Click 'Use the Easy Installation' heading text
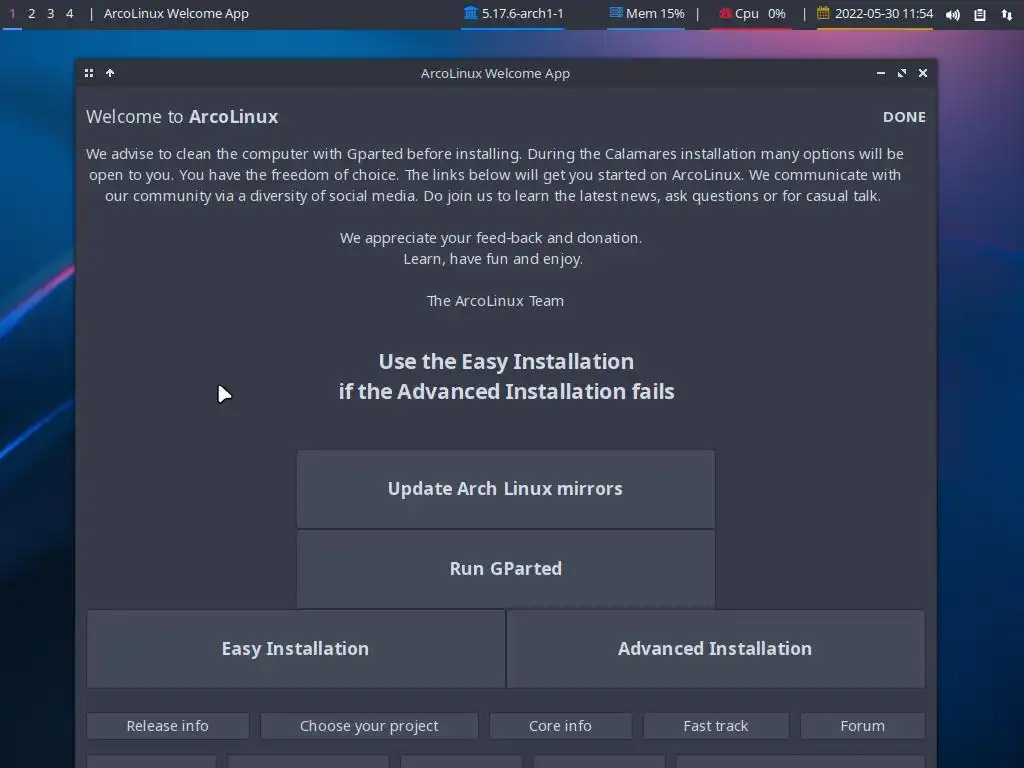 [506, 362]
